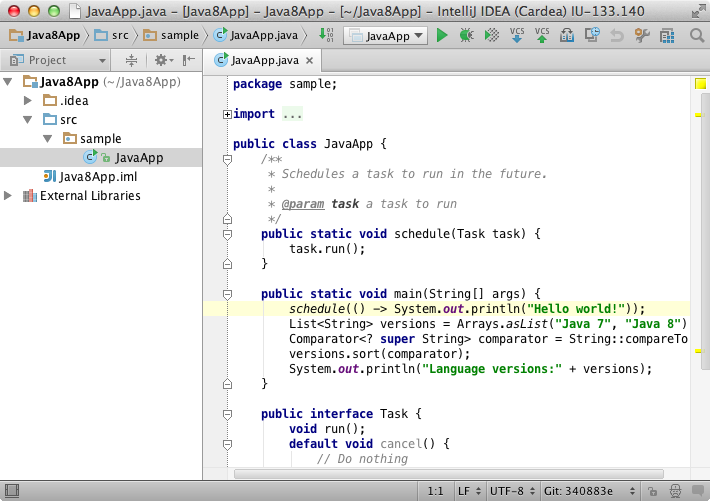Click the VCS commit changes icon
The height and width of the screenshot is (501, 710).
(x=542, y=36)
